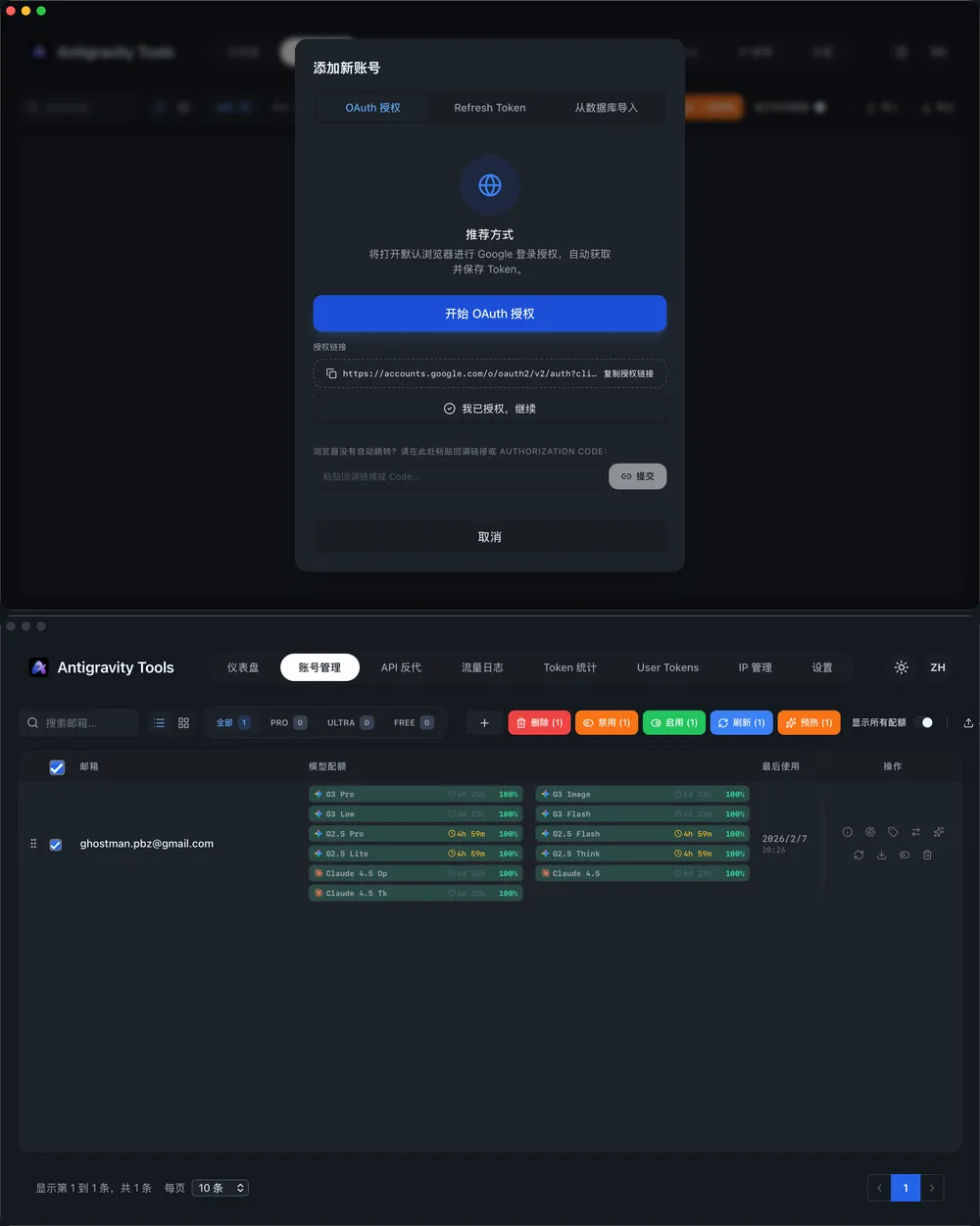Screen dimensions: 980x1226
Task: Toggle the select-all header checkbox
Action: [x=57, y=767]
